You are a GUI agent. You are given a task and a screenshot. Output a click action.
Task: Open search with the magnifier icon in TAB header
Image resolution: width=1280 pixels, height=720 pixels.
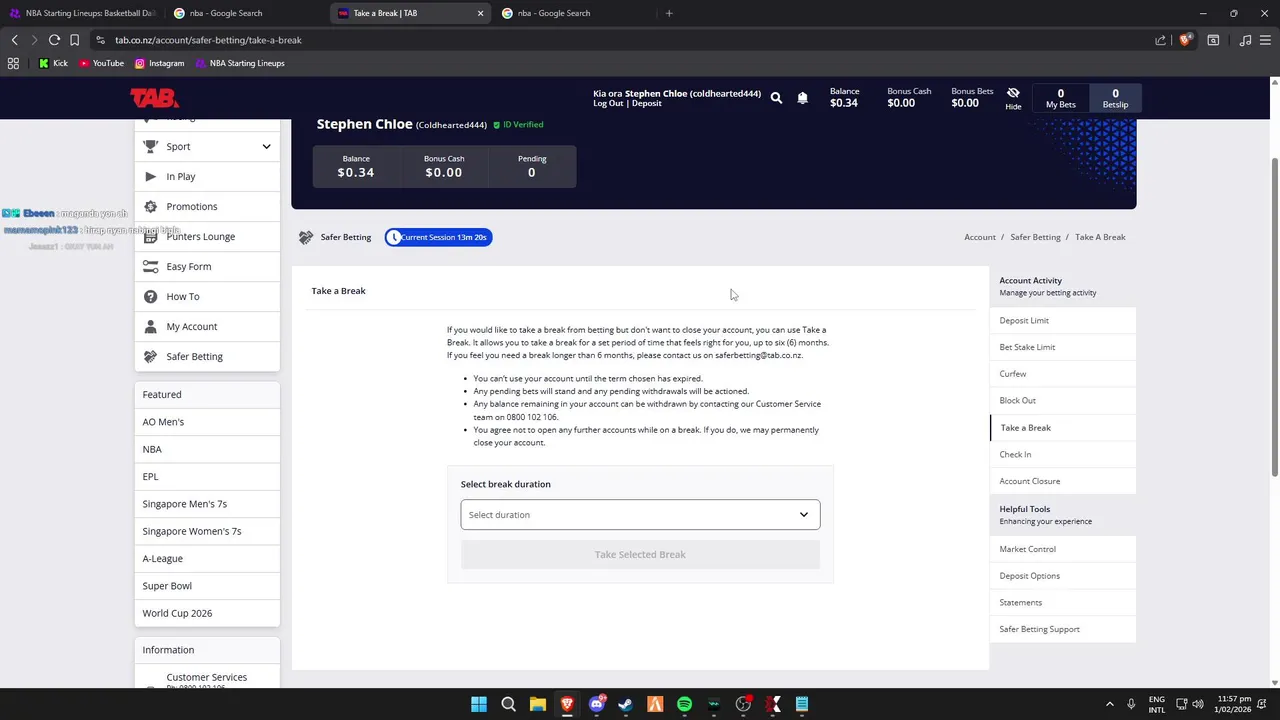coord(776,98)
